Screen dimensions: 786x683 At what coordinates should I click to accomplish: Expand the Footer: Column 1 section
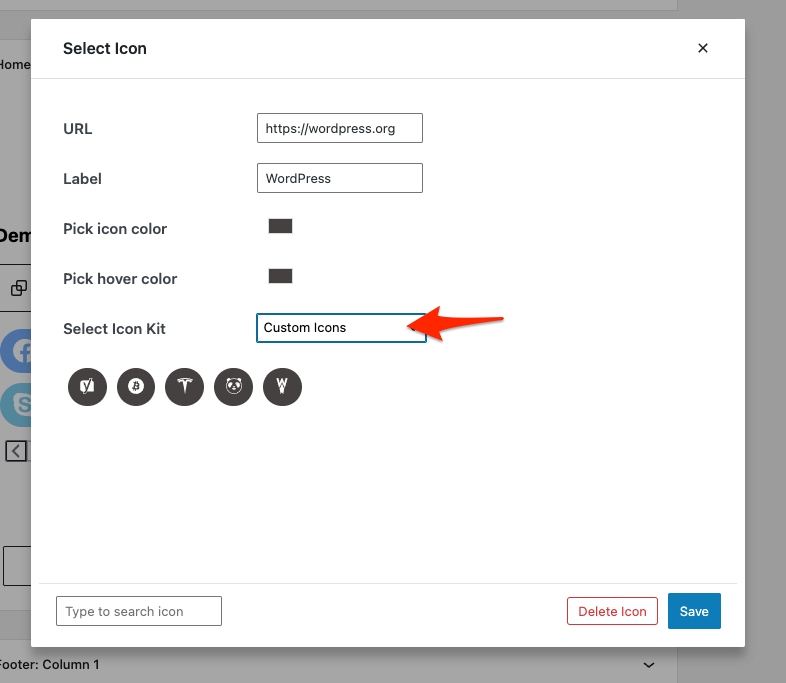tap(649, 665)
